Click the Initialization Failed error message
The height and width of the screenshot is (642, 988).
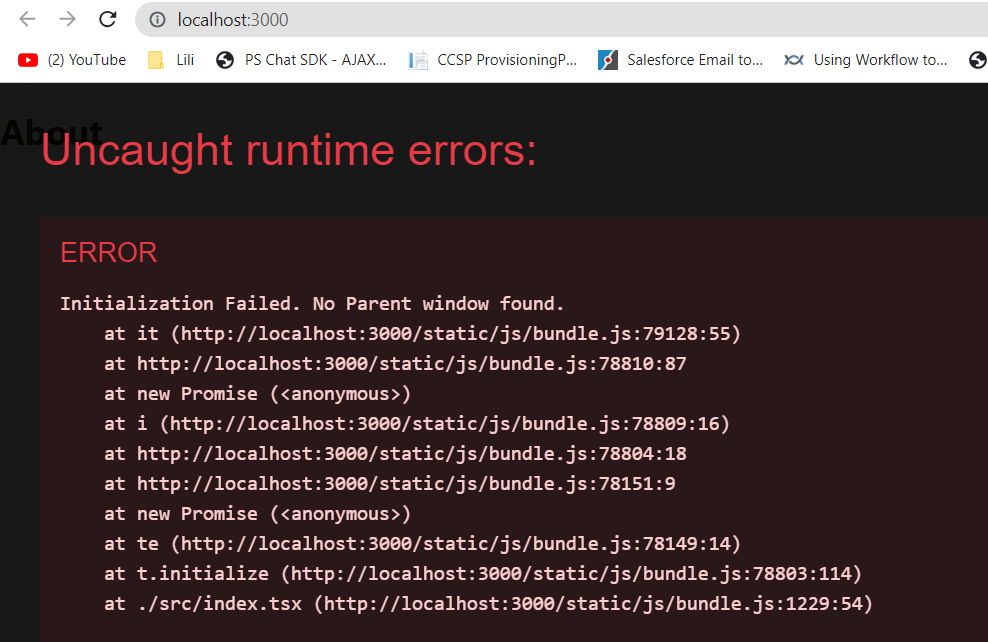311,303
